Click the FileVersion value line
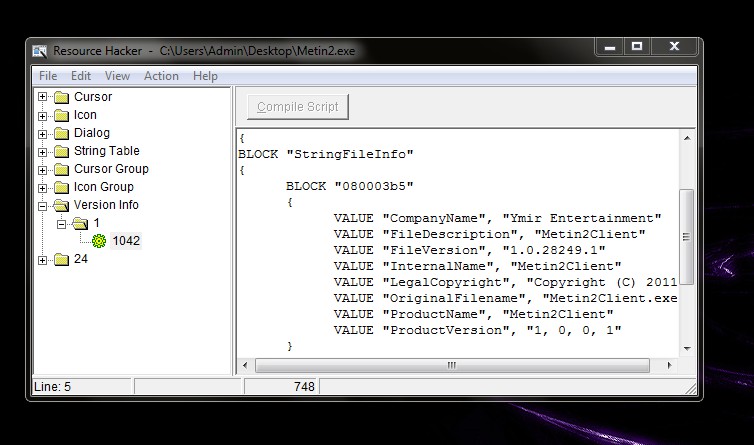 click(x=469, y=250)
